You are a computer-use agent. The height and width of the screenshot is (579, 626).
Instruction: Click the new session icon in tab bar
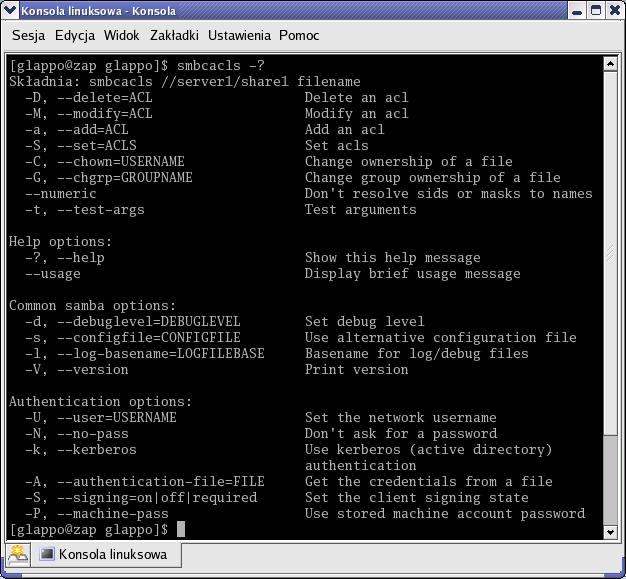point(17,554)
